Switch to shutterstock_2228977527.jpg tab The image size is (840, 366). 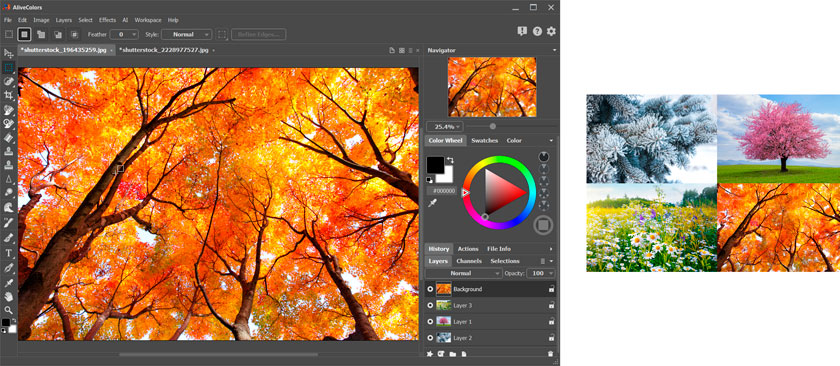click(x=163, y=50)
